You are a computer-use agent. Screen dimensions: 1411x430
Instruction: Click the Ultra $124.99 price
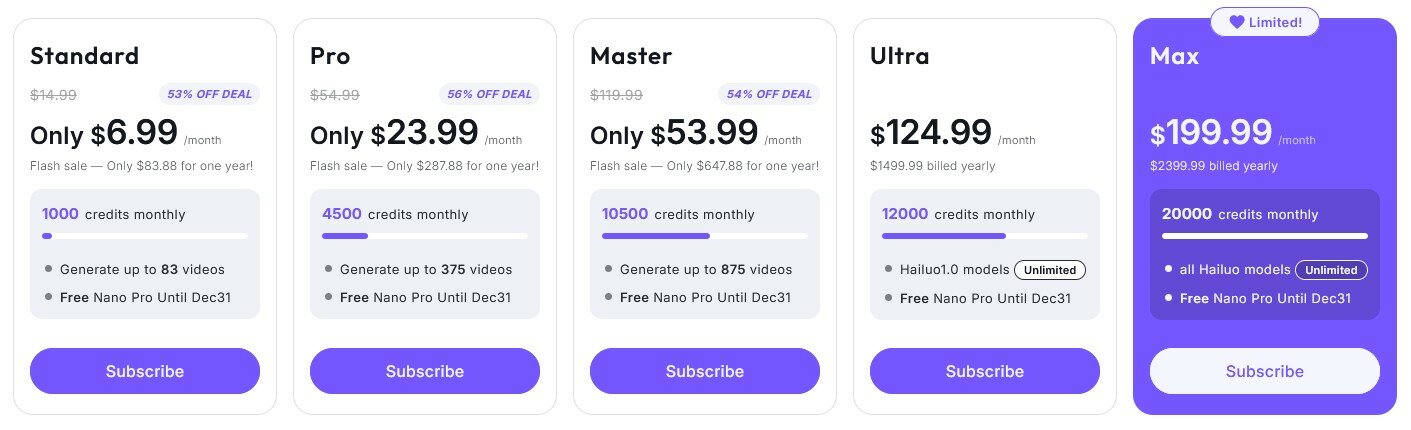[x=931, y=132]
